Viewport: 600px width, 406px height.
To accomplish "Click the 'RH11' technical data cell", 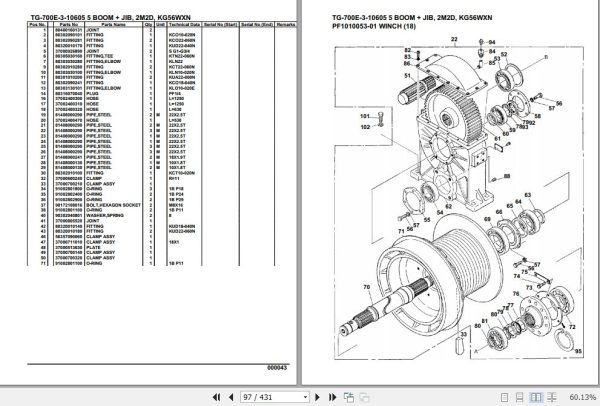I will pyautogui.click(x=174, y=178).
